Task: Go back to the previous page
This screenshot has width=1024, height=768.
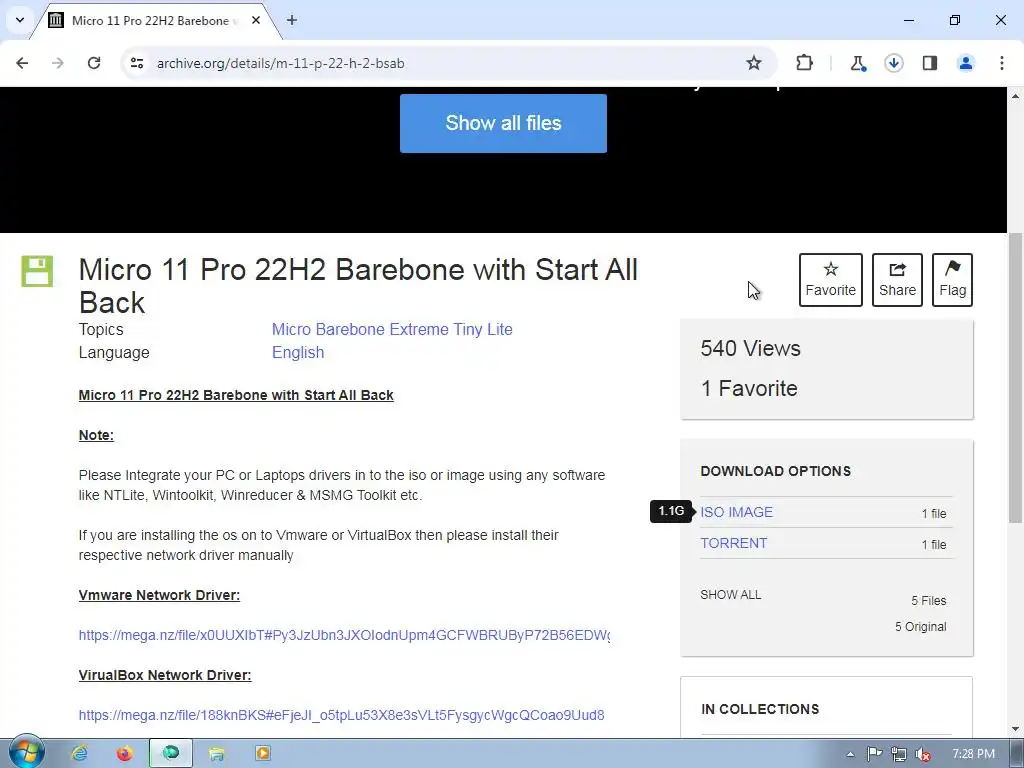Action: tap(22, 63)
